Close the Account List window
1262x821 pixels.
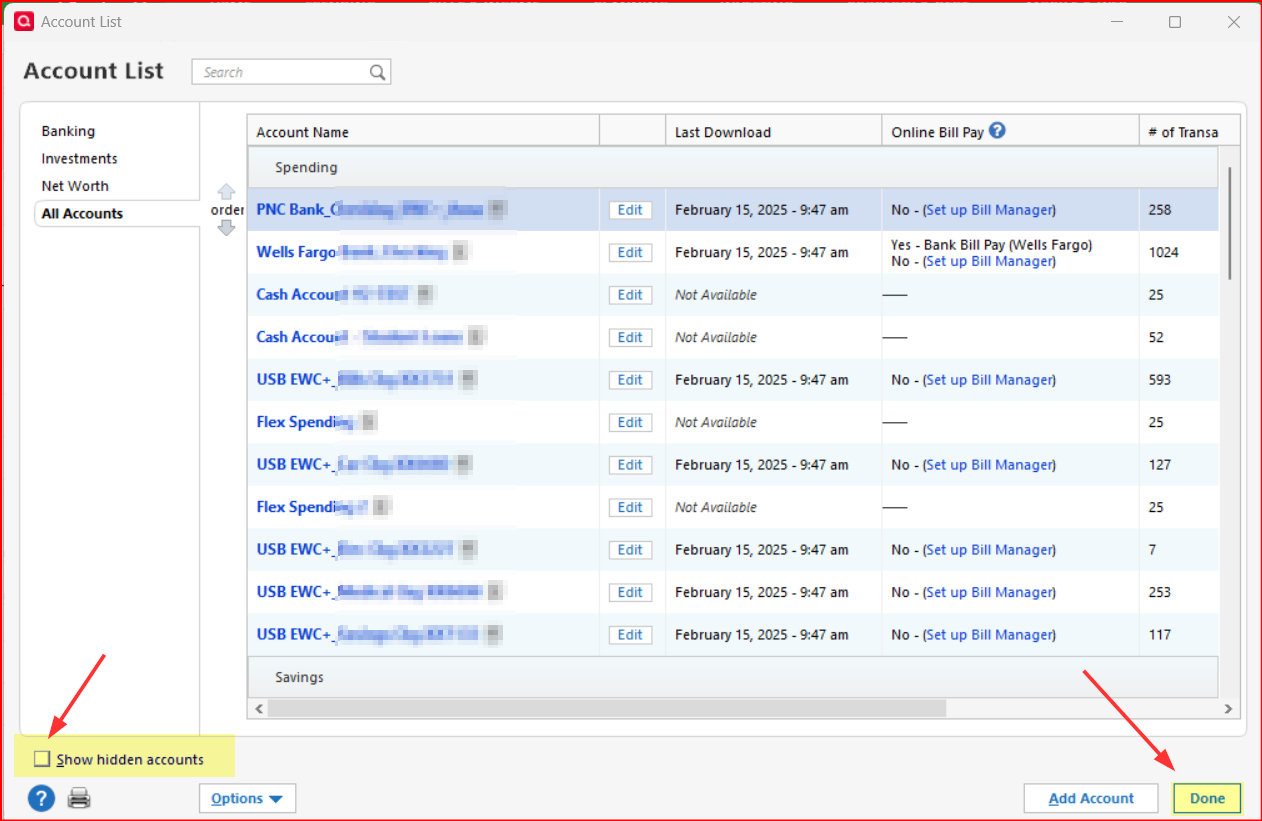coord(1234,21)
